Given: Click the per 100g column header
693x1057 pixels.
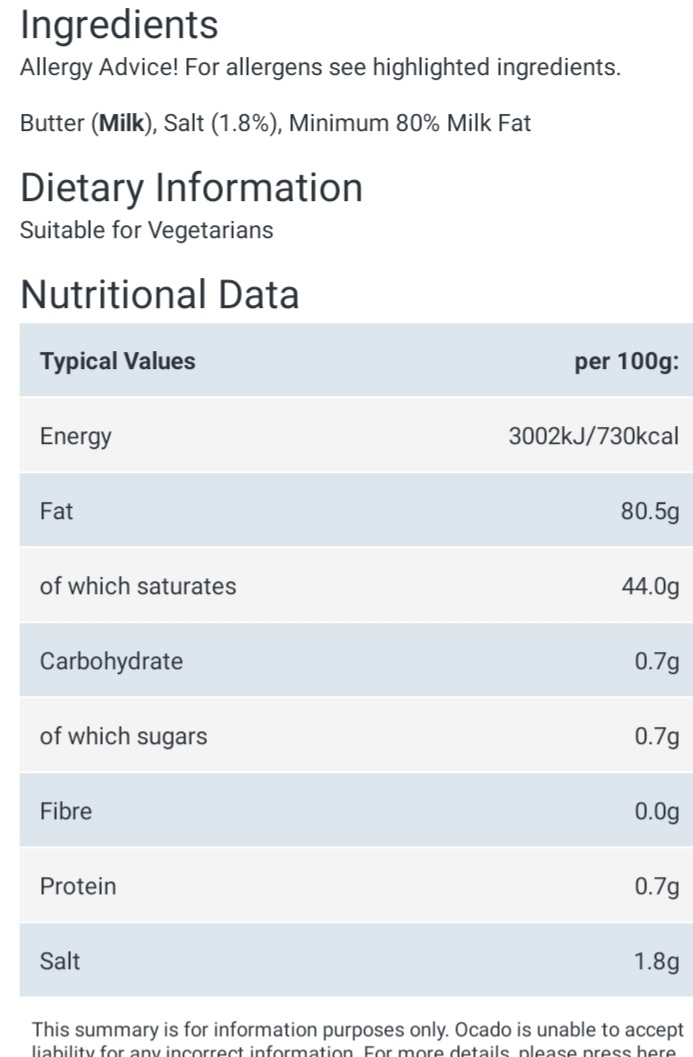Looking at the screenshot, I should pyautogui.click(x=626, y=361).
